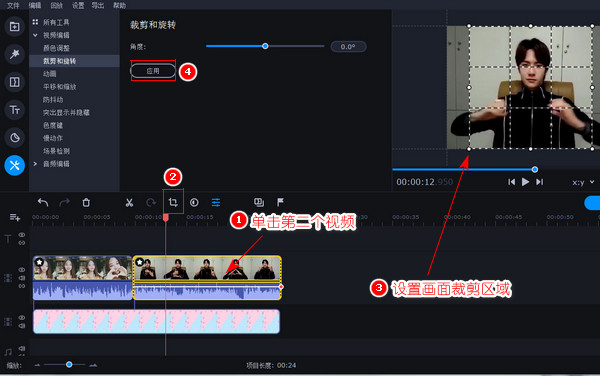Open clip properties sliders icon

[216, 202]
